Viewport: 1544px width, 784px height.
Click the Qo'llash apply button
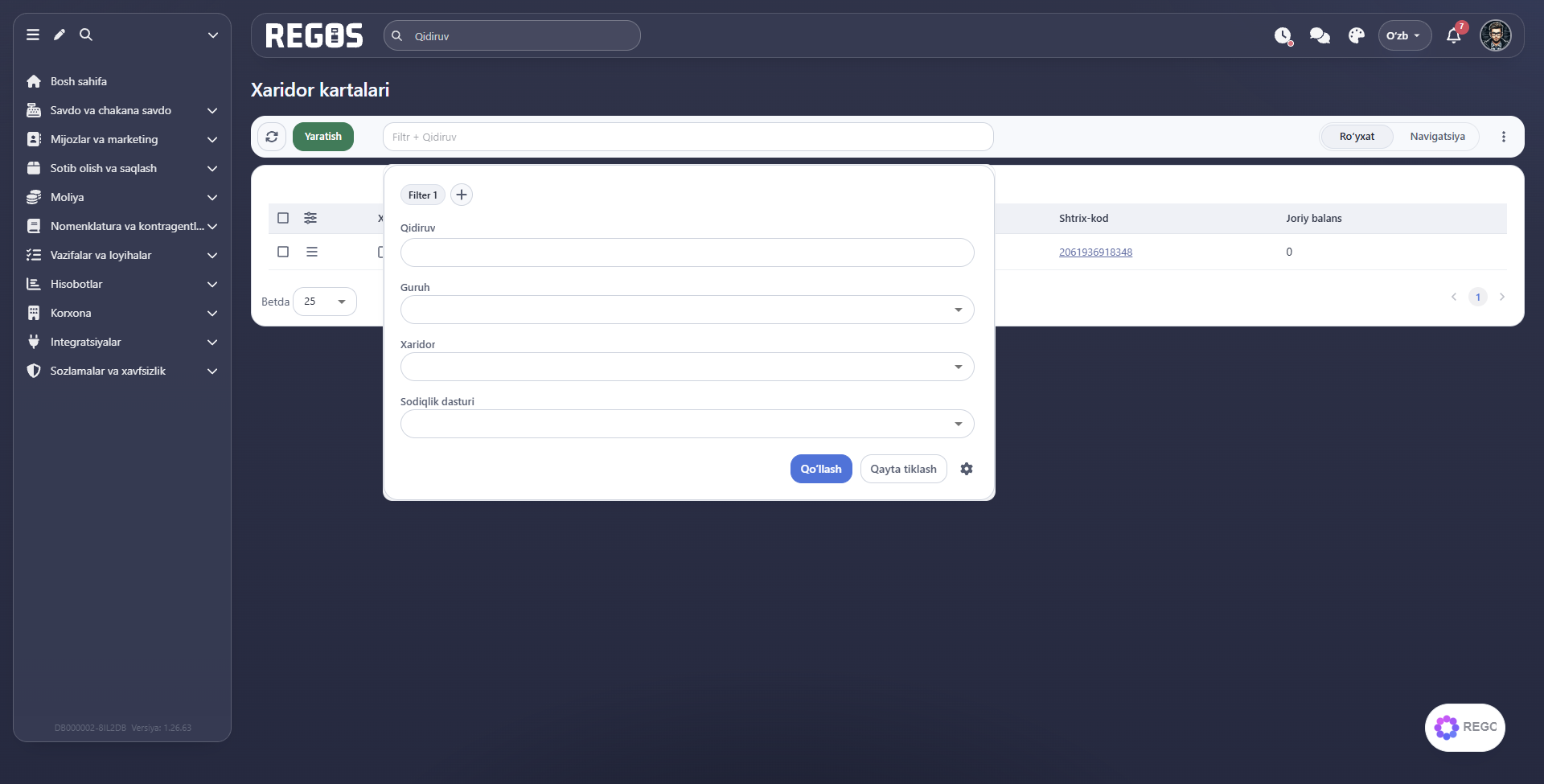pyautogui.click(x=821, y=469)
